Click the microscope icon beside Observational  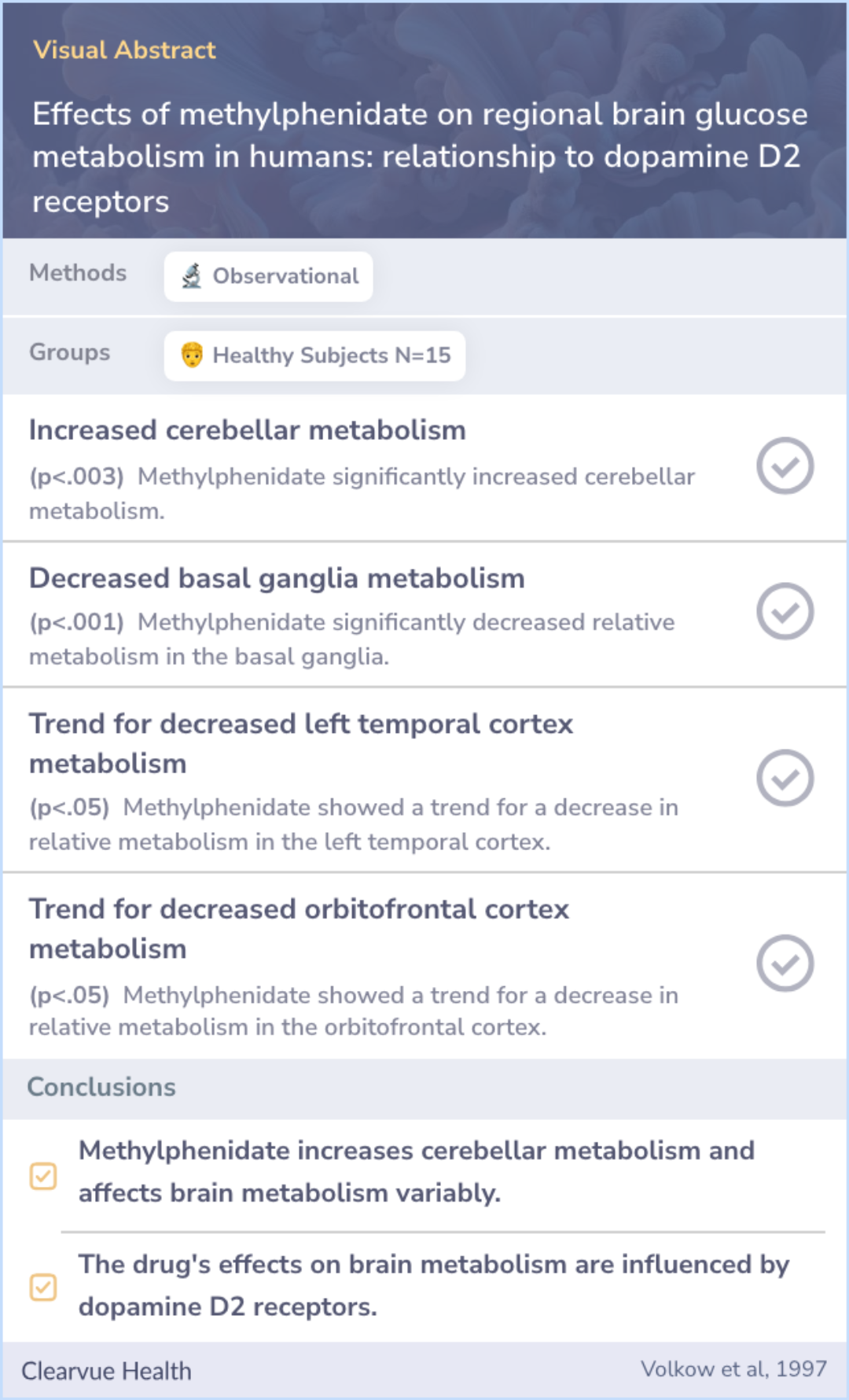tap(191, 276)
